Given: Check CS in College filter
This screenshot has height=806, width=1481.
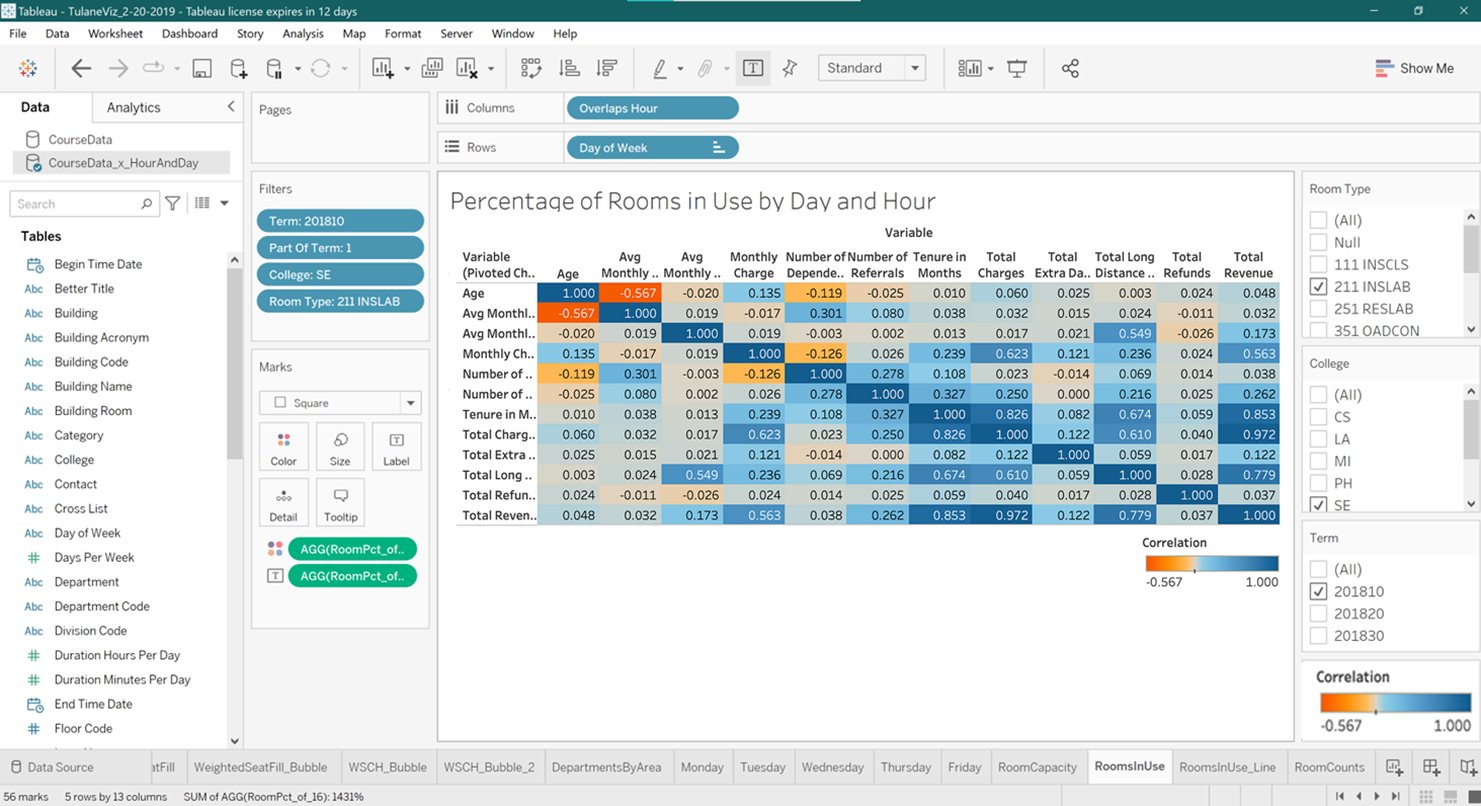Looking at the screenshot, I should [x=1319, y=417].
